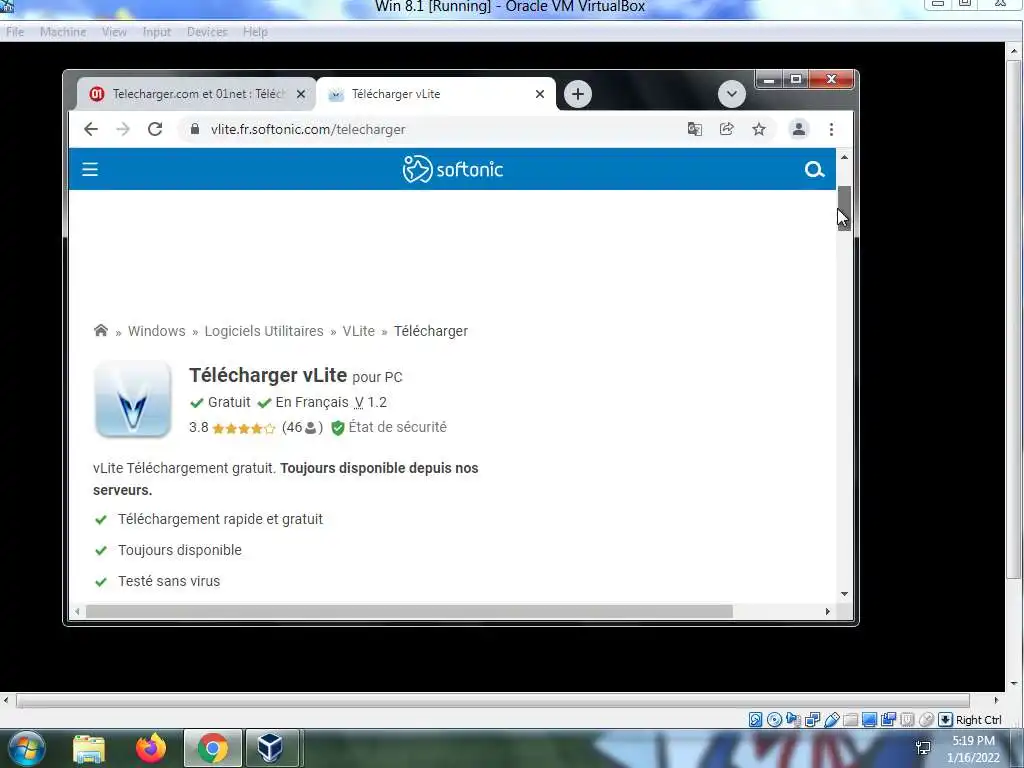Reload the vLite page
This screenshot has width=1024, height=768.
[x=155, y=129]
